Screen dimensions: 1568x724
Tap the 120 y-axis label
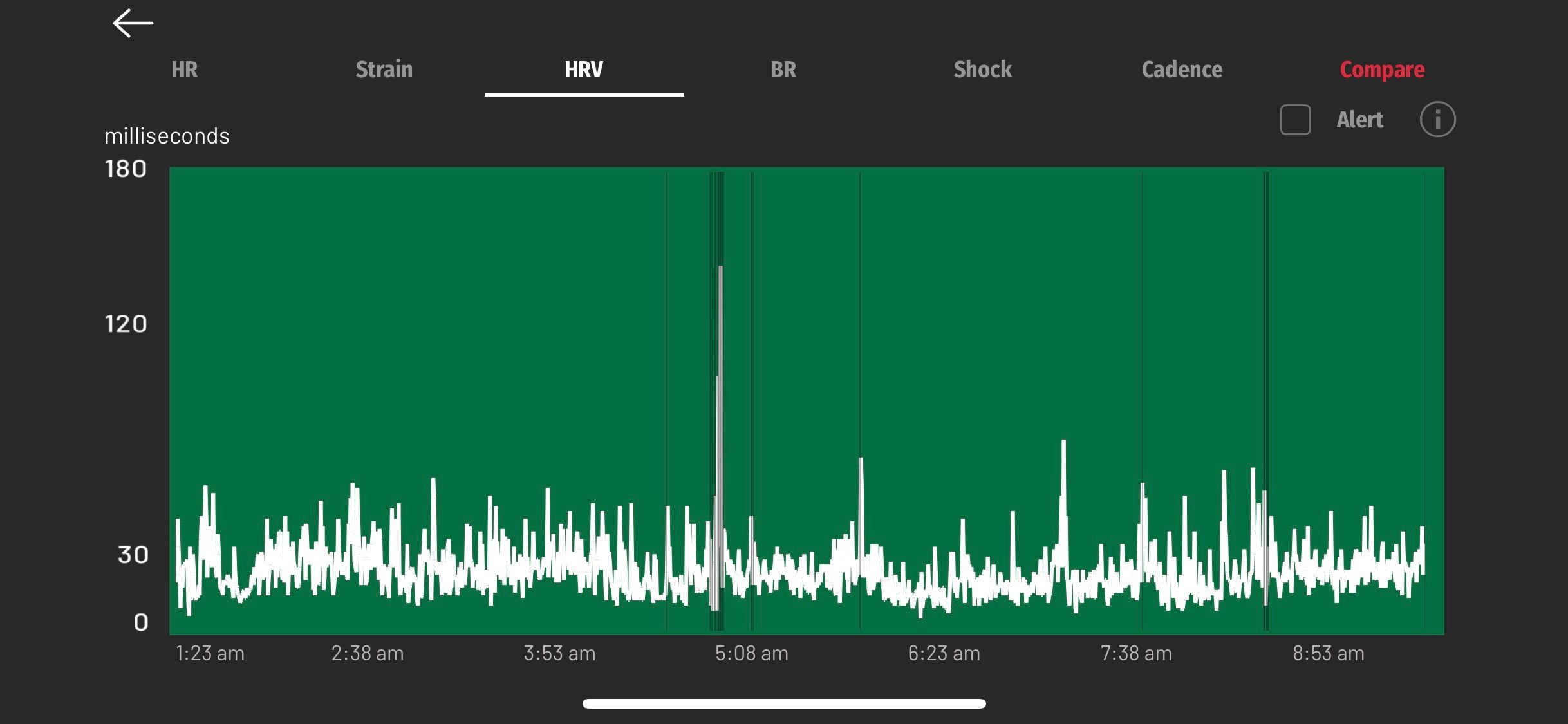coord(126,324)
